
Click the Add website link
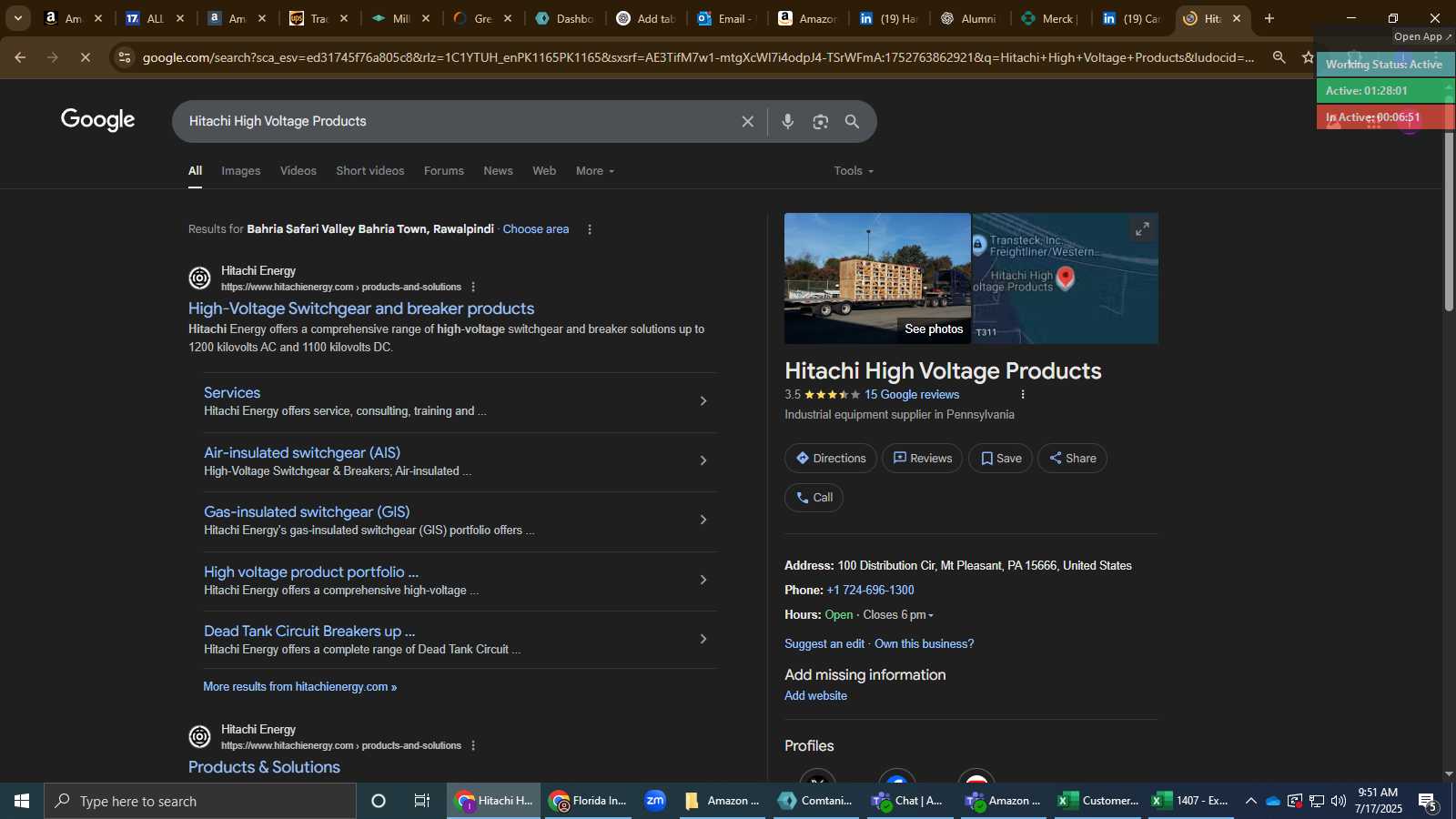tap(815, 696)
